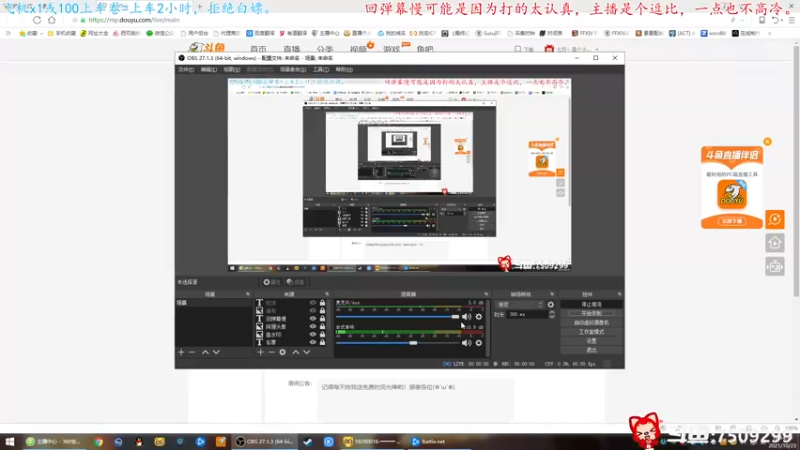The width and height of the screenshot is (800, 450).
Task: Open OBS 场景集合 menu
Action: pos(293,69)
